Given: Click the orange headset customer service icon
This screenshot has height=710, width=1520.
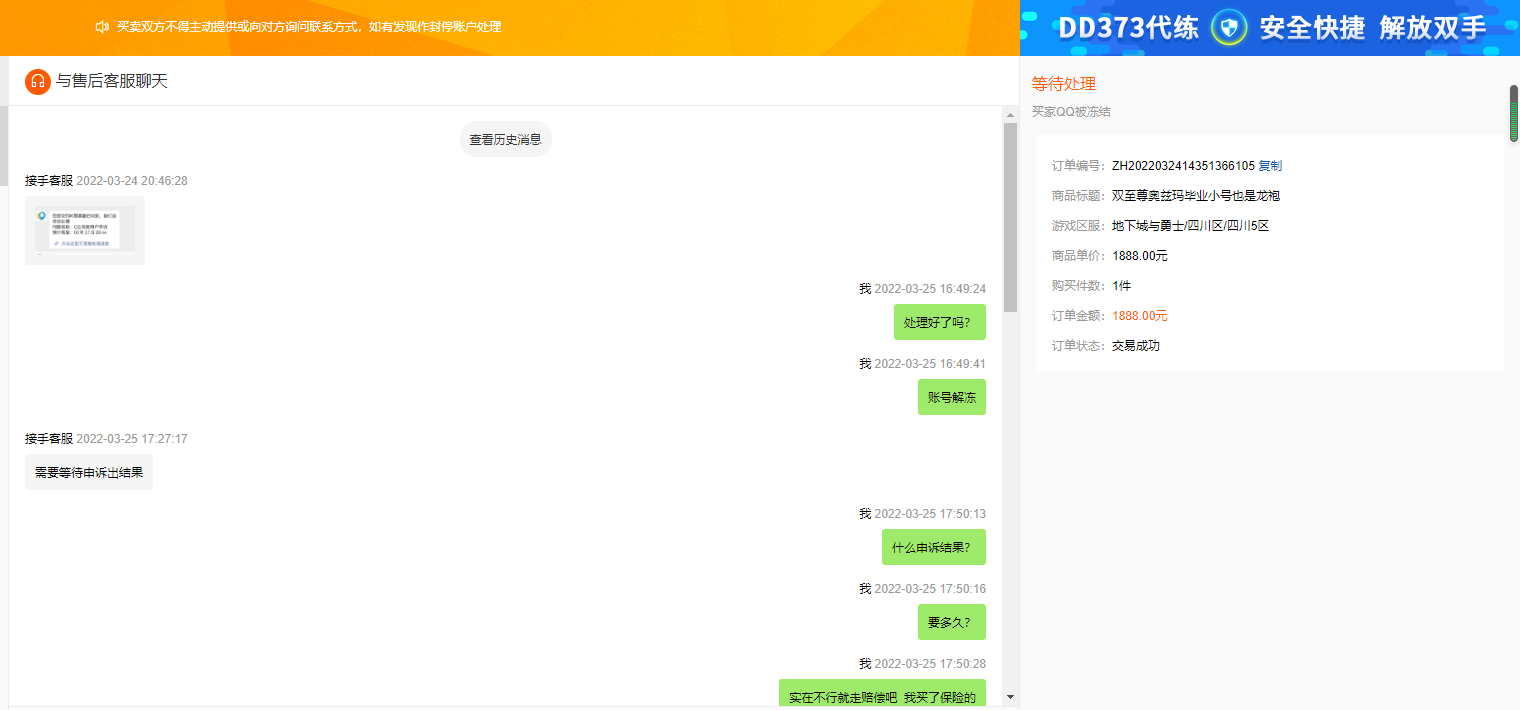Looking at the screenshot, I should [36, 81].
